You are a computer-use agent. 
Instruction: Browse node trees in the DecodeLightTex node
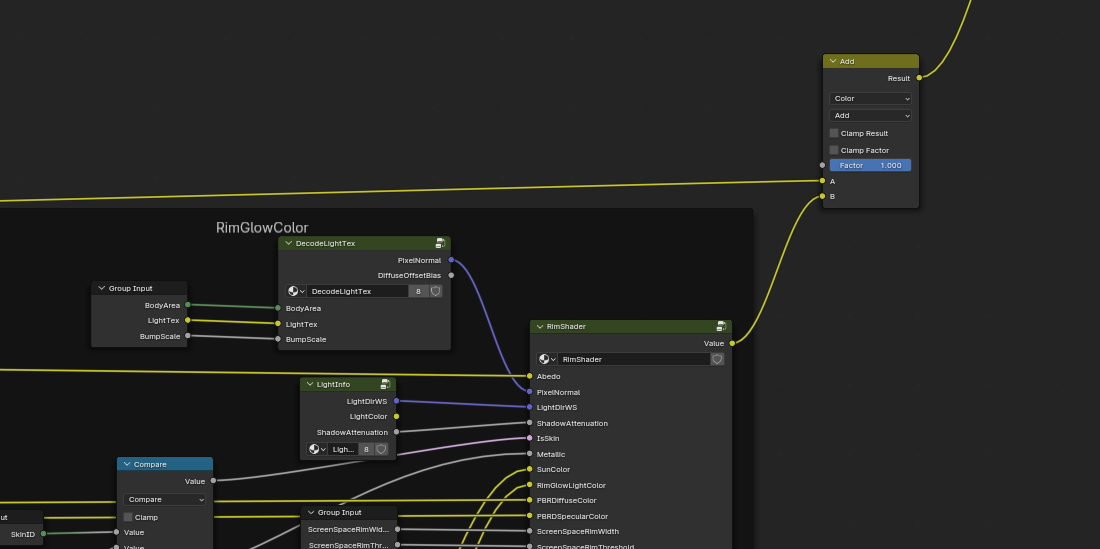(296, 291)
